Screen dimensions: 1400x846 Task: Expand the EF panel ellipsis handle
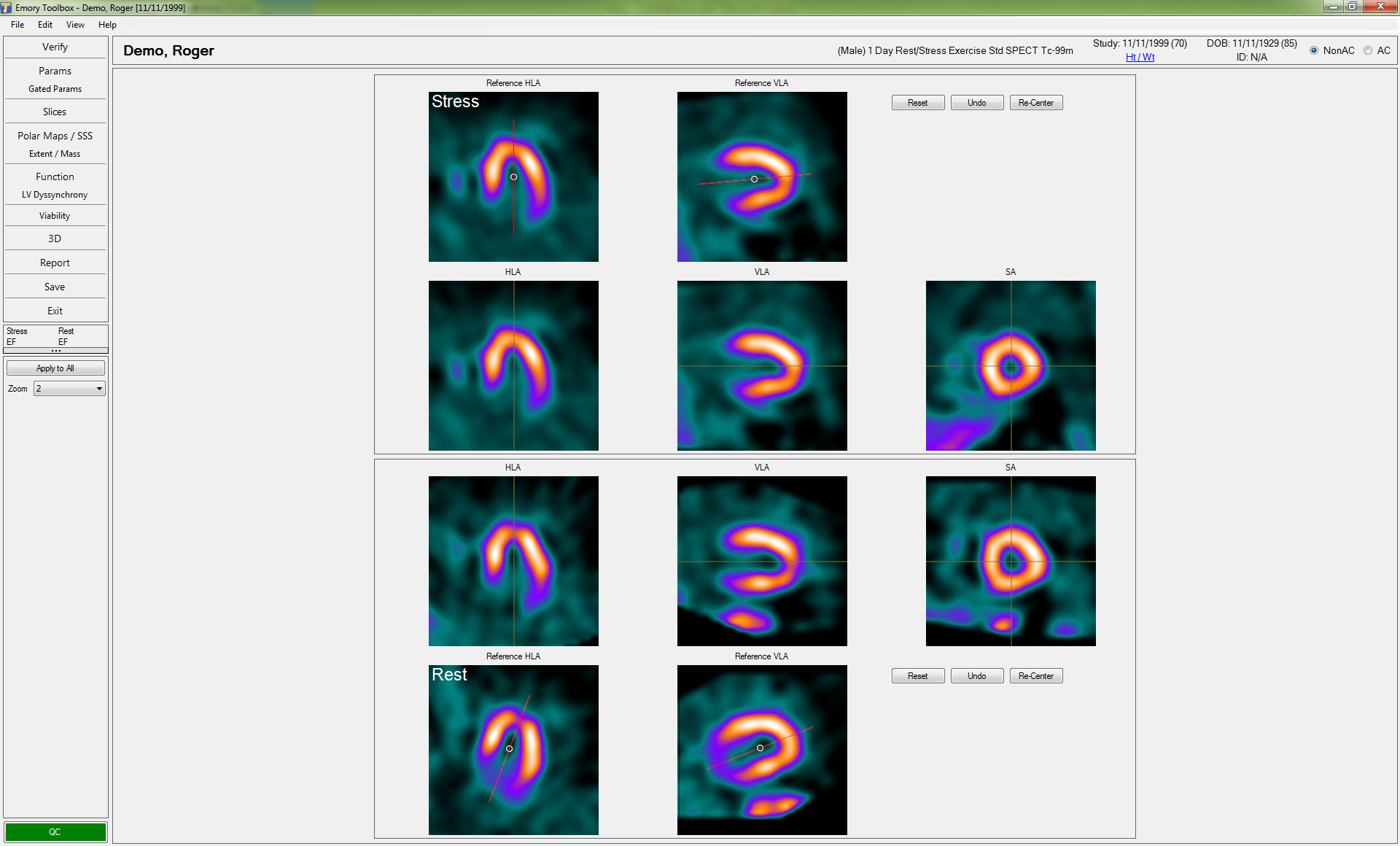55,351
